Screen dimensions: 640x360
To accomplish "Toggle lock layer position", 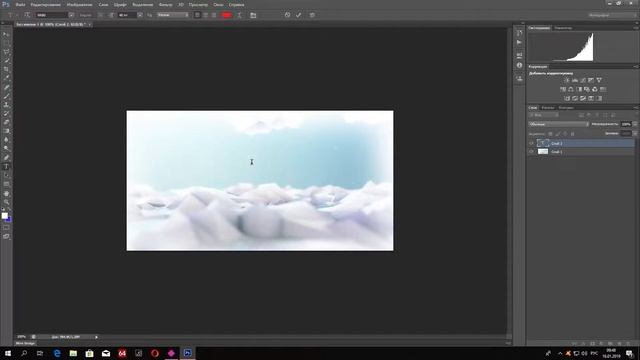I will 565,134.
